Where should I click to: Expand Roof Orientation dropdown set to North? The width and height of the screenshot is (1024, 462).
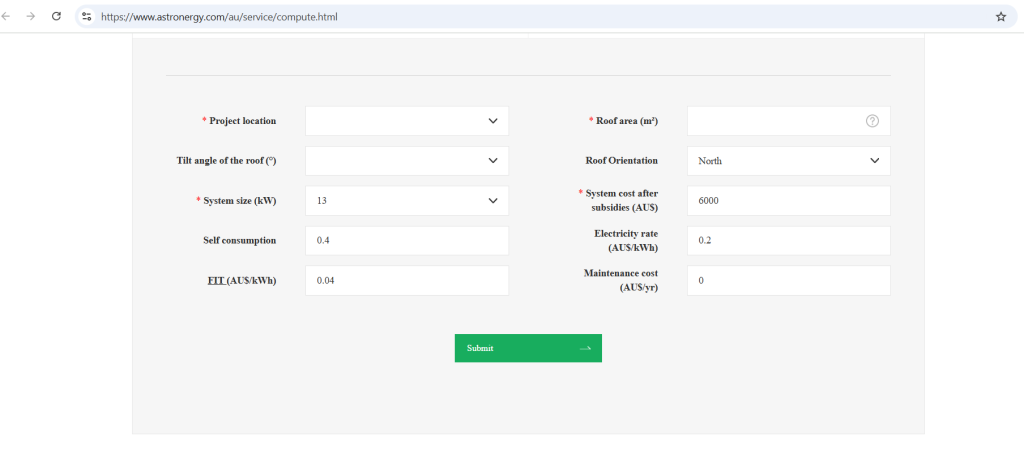point(788,161)
